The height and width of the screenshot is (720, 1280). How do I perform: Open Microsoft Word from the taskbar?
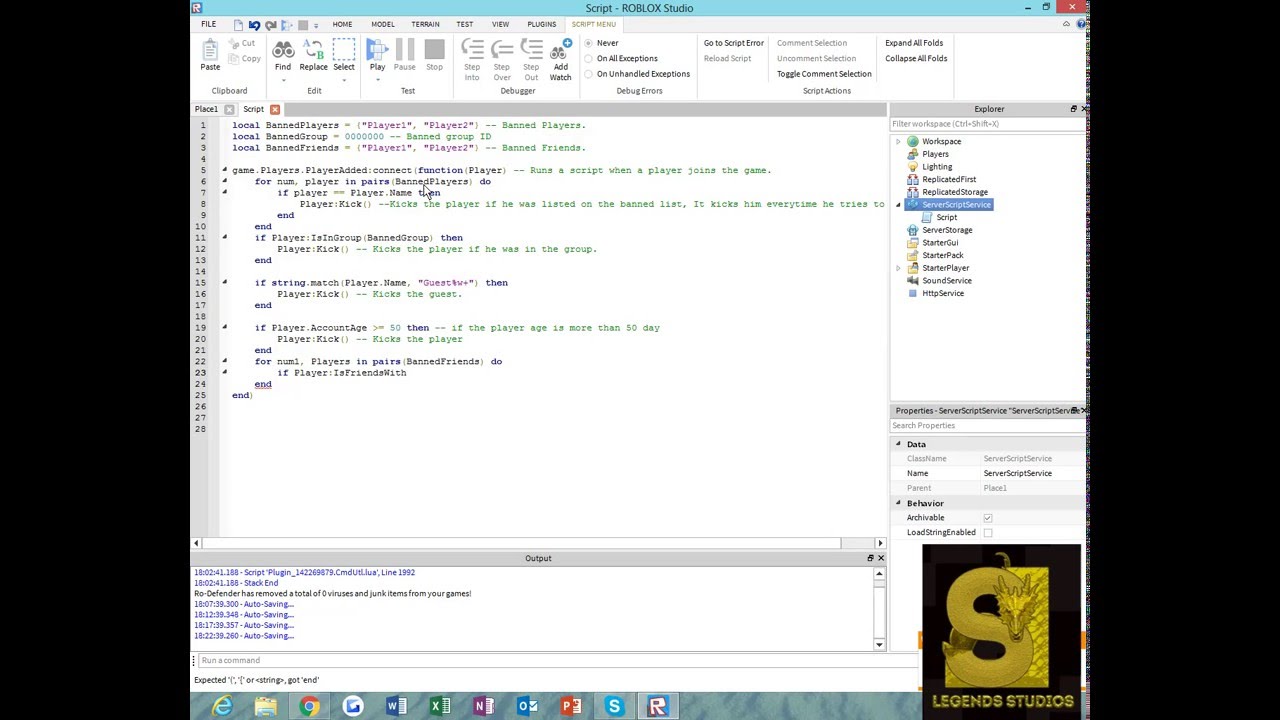[x=397, y=707]
